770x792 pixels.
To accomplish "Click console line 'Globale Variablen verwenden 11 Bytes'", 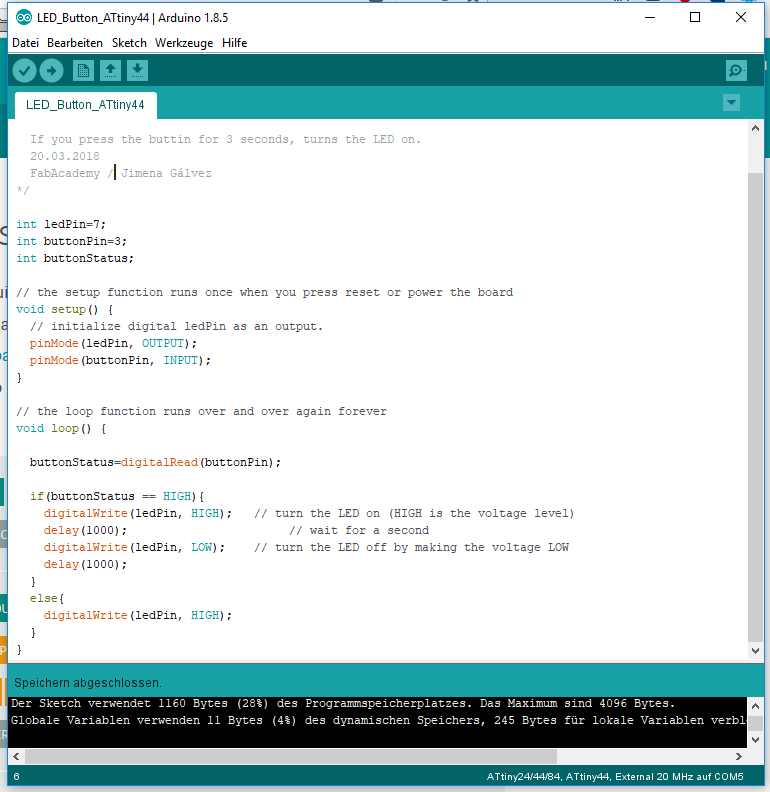I will (137, 721).
